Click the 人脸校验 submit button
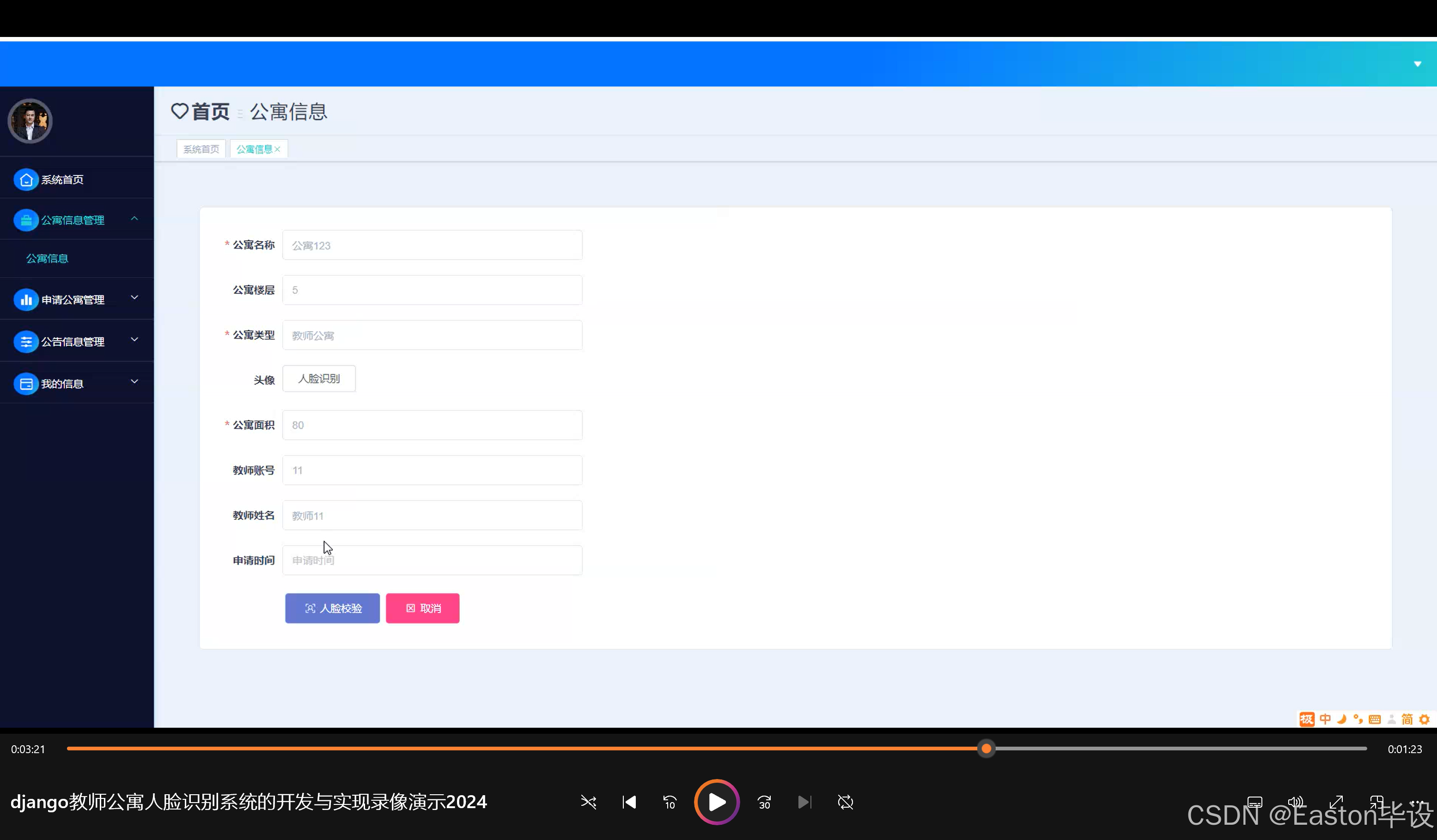Viewport: 1437px width, 840px height. 332,609
